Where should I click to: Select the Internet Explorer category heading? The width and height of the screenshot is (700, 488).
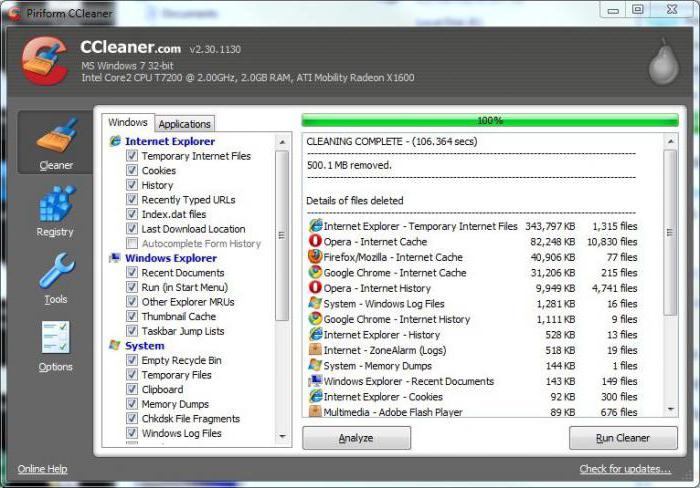170,141
